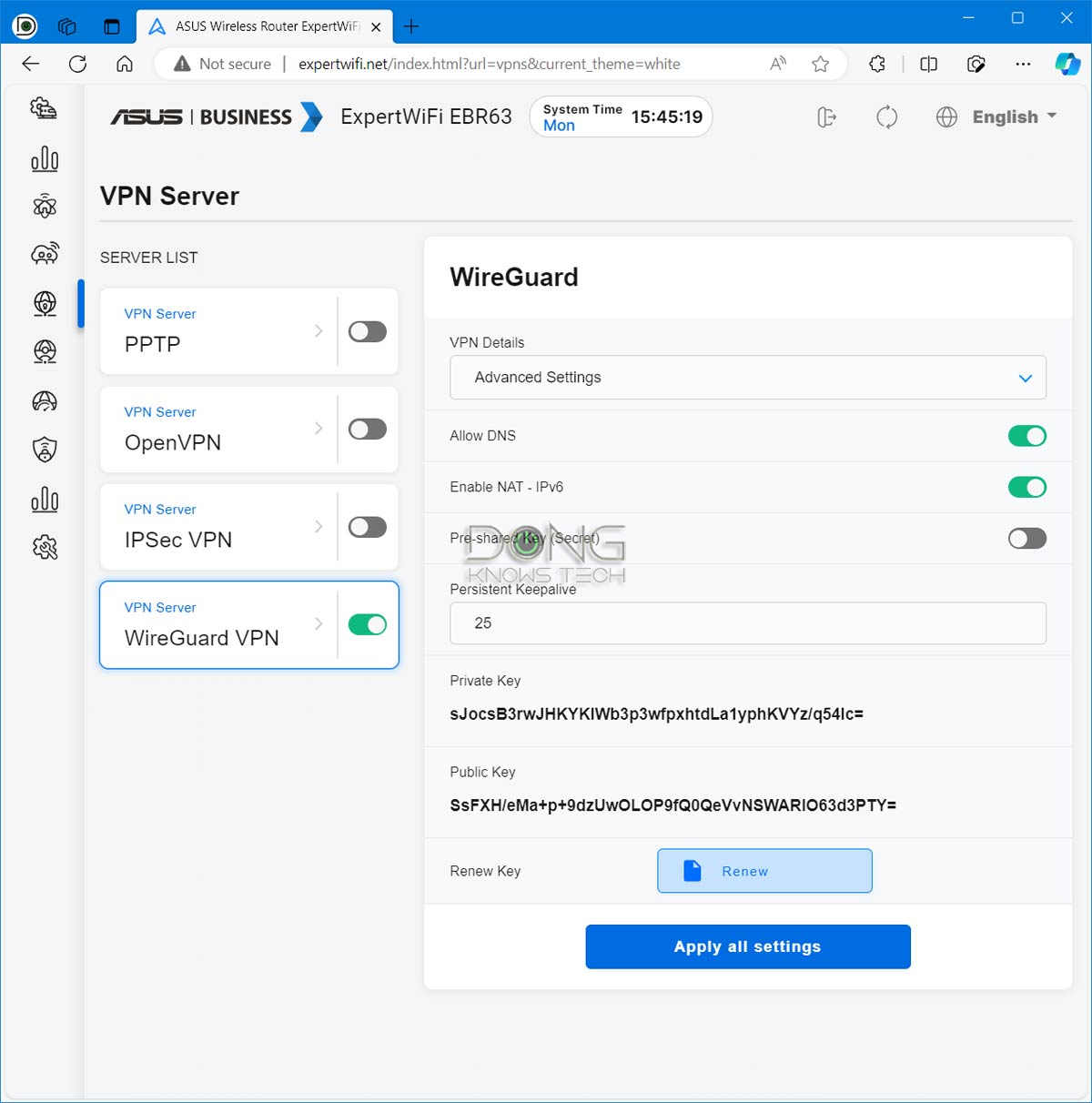Click the PPTP server name

click(152, 345)
